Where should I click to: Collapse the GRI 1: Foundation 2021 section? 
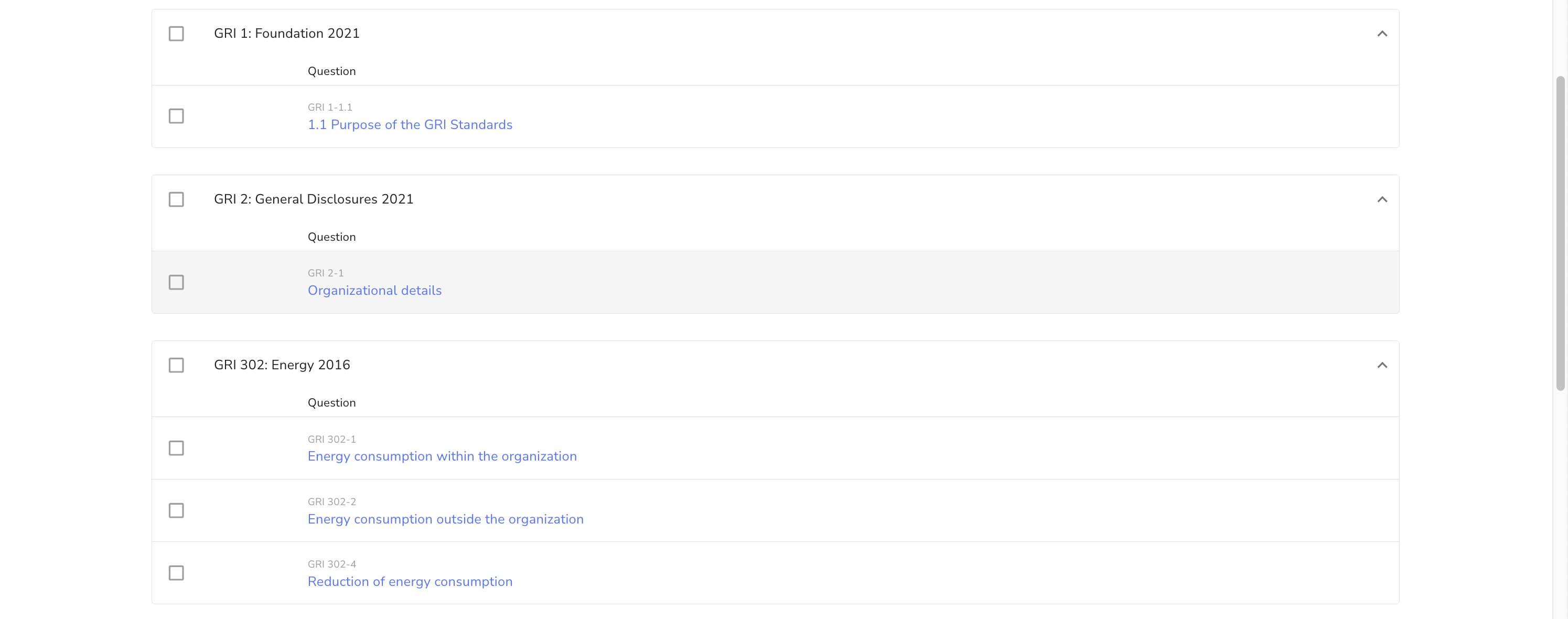(x=1382, y=34)
